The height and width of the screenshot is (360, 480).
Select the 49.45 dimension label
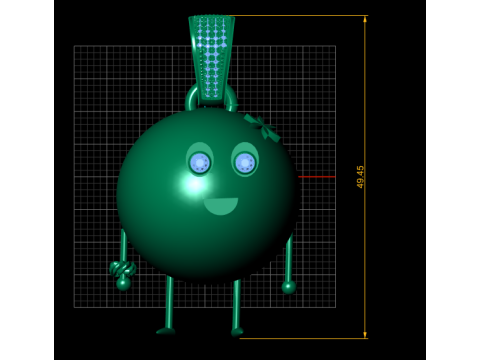pos(360,177)
